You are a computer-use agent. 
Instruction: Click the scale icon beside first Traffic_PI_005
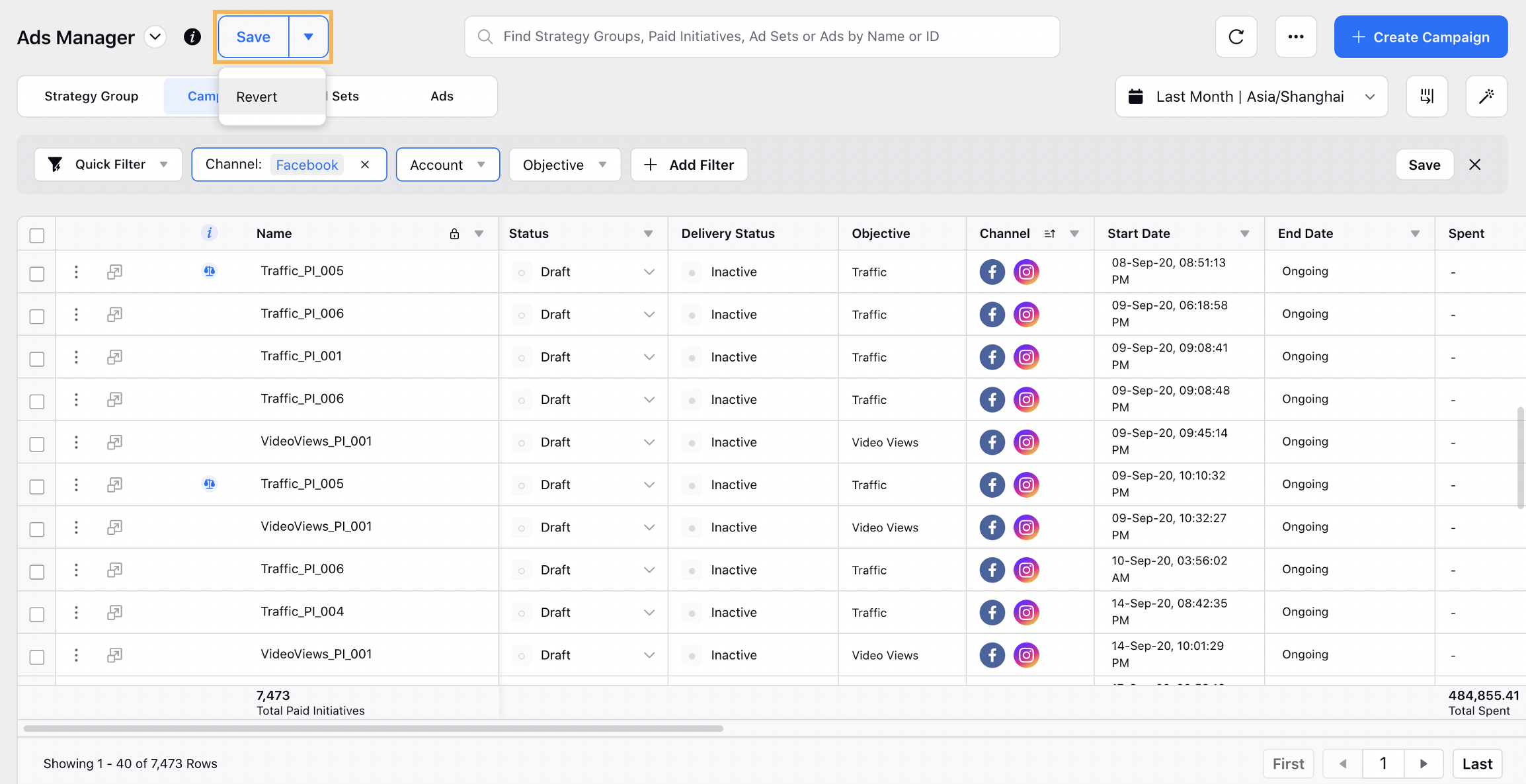tap(209, 271)
